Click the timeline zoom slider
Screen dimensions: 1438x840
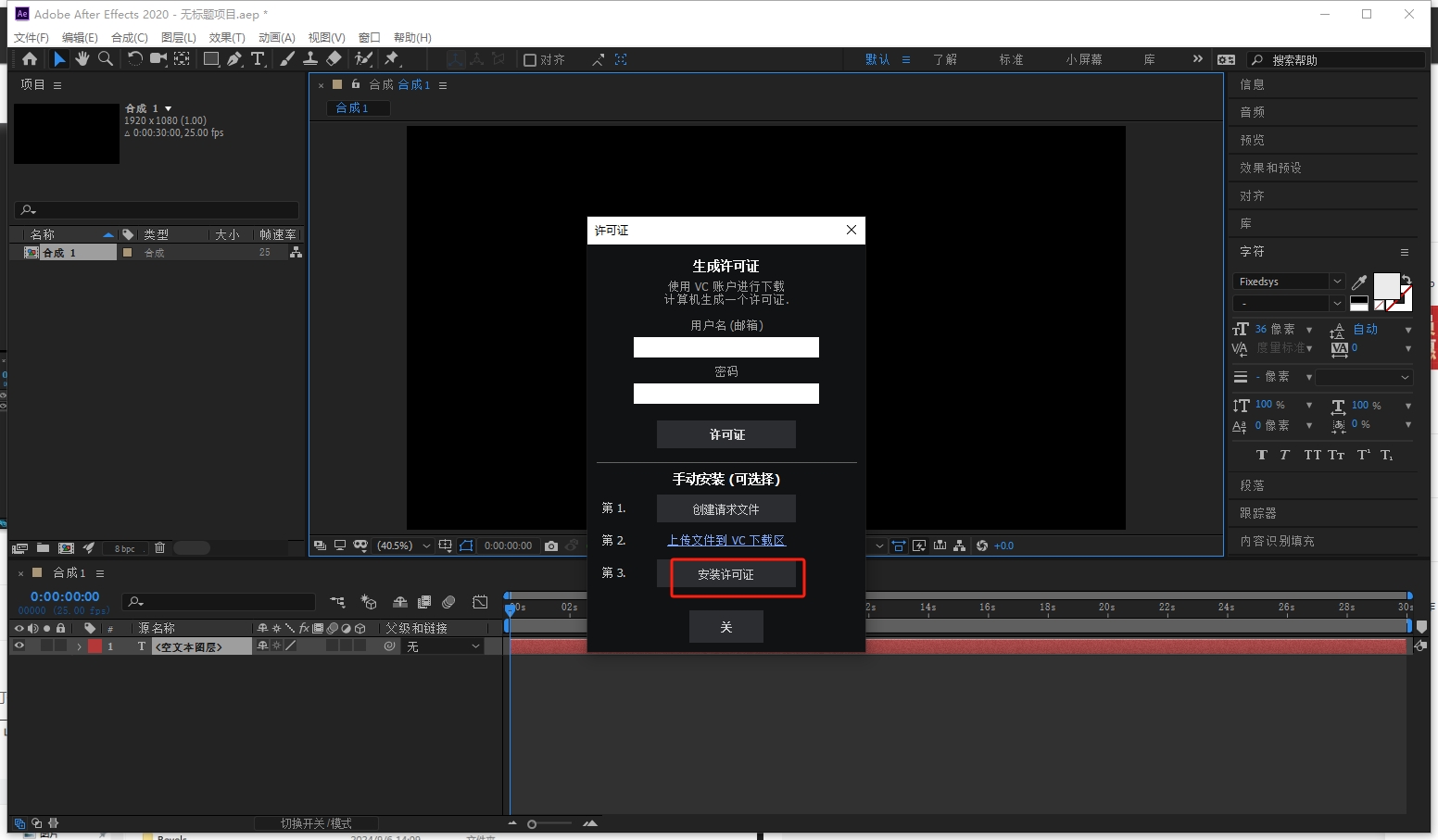tap(550, 823)
